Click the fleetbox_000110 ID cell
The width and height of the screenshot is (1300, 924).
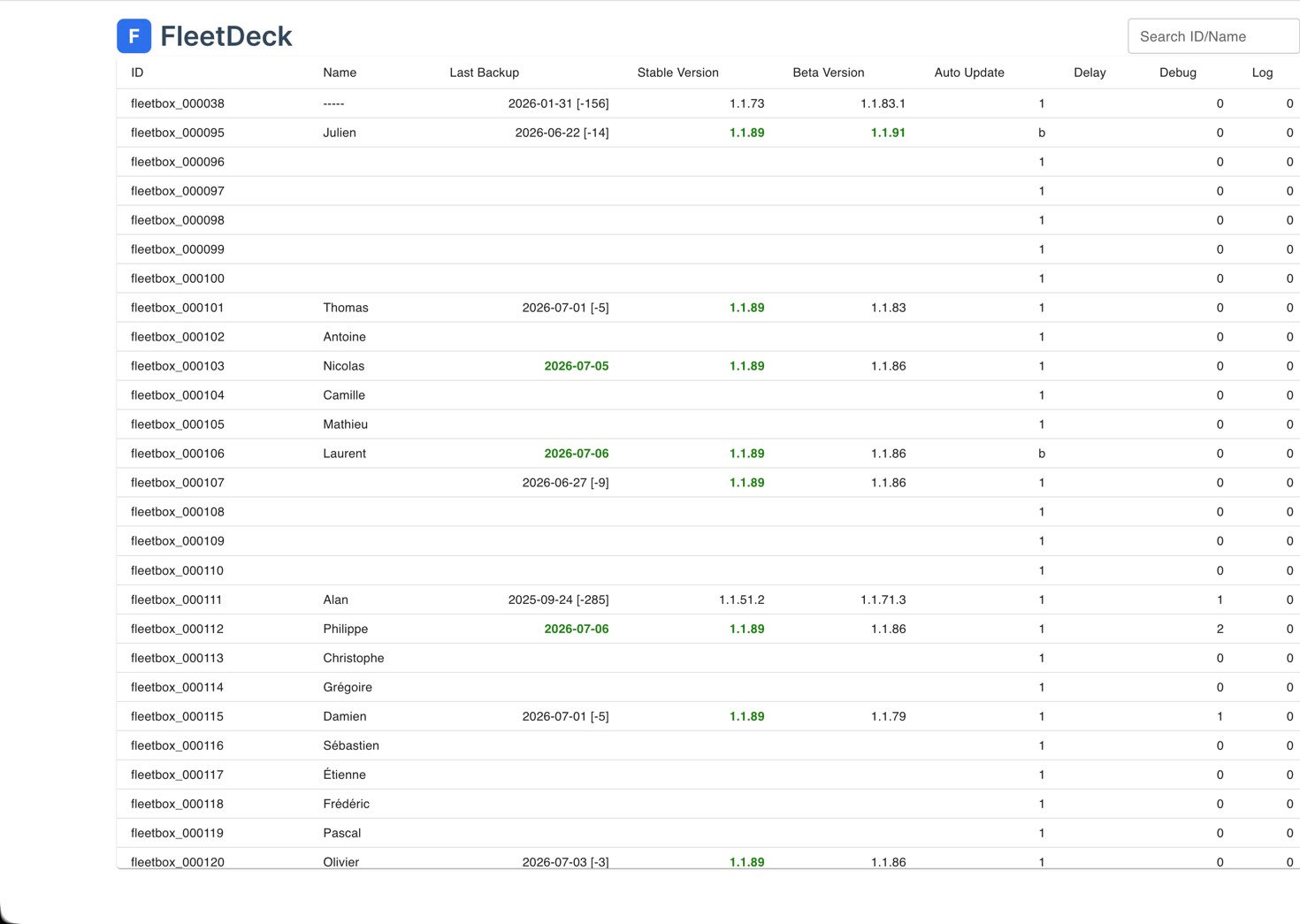(177, 571)
